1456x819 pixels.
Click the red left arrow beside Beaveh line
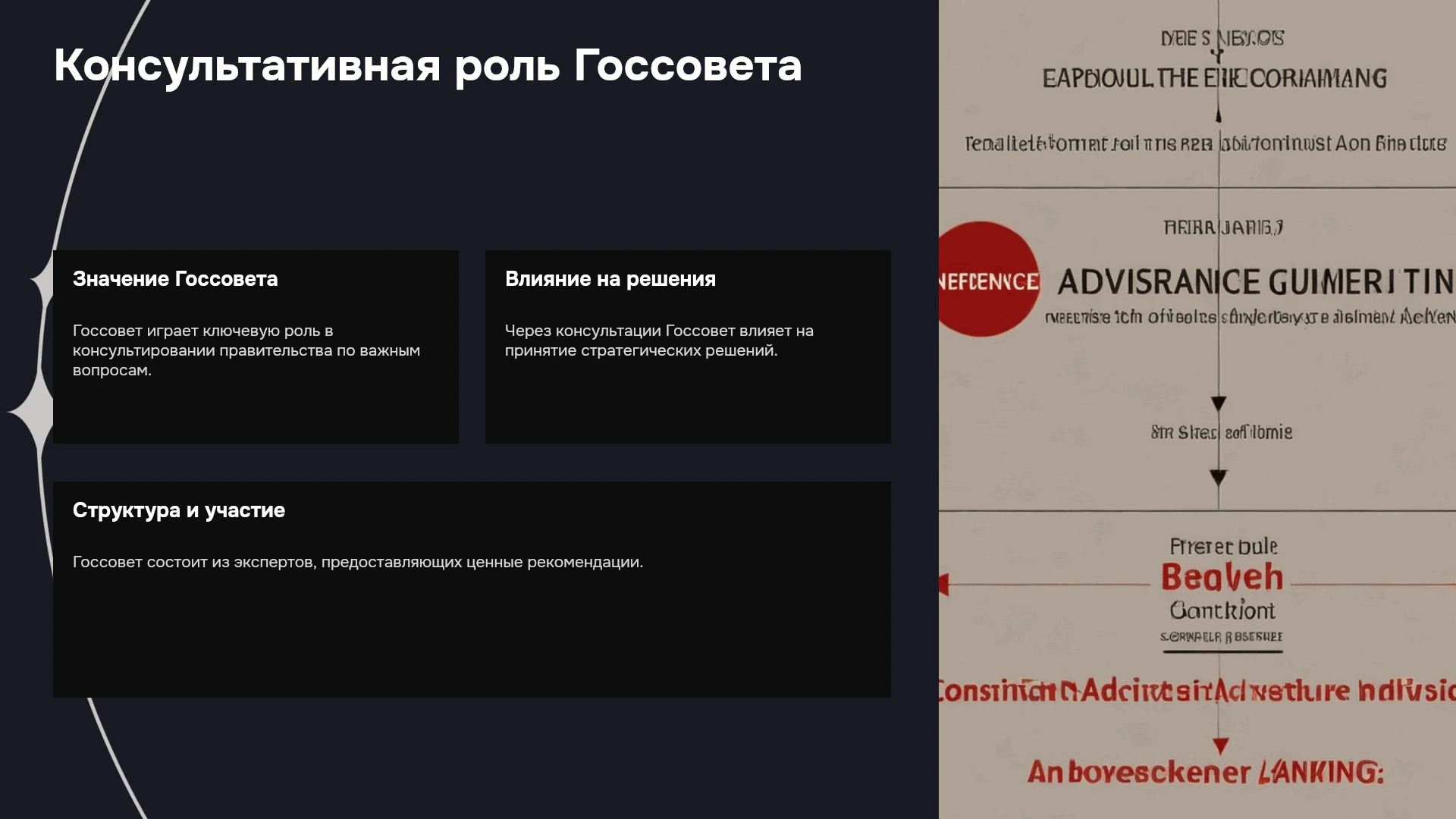[943, 585]
